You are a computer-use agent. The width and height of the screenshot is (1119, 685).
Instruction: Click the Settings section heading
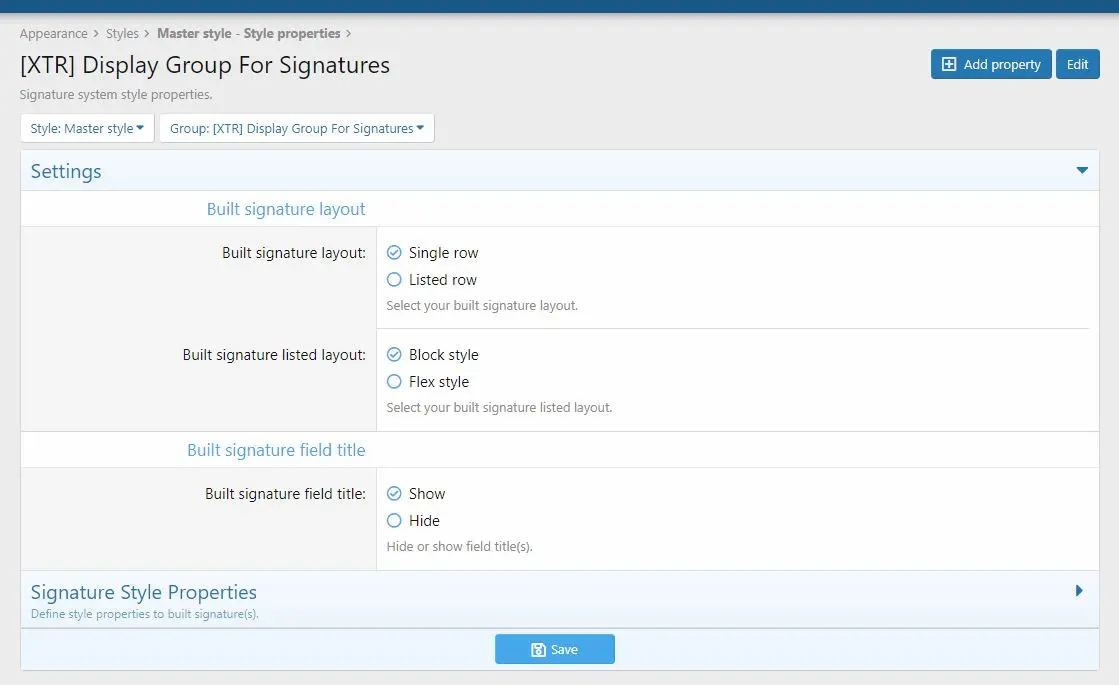(66, 171)
